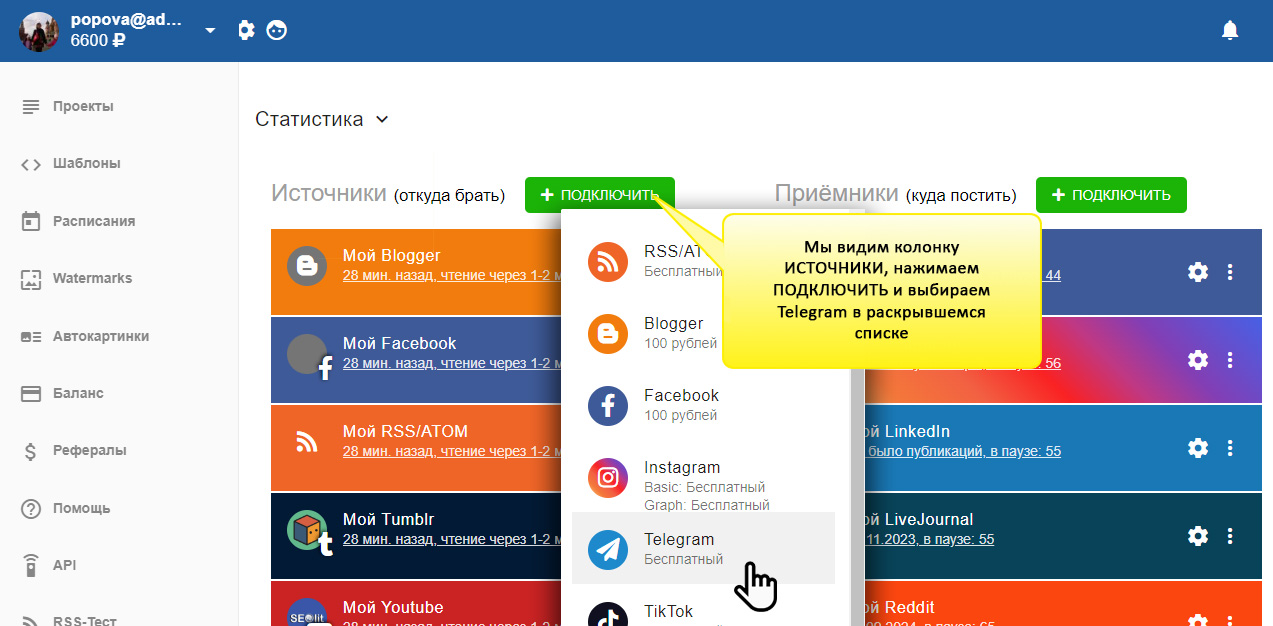Click the avatar on the Мой Youtube card
Image resolution: width=1273 pixels, height=626 pixels.
(307, 613)
